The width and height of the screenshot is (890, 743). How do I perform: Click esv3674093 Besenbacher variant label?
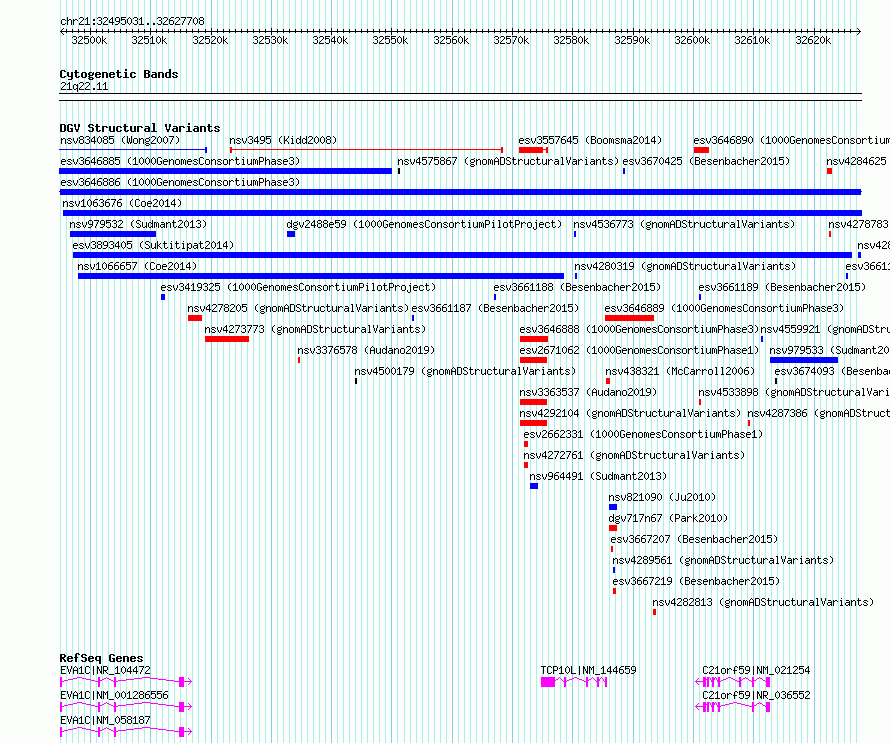coord(832,371)
